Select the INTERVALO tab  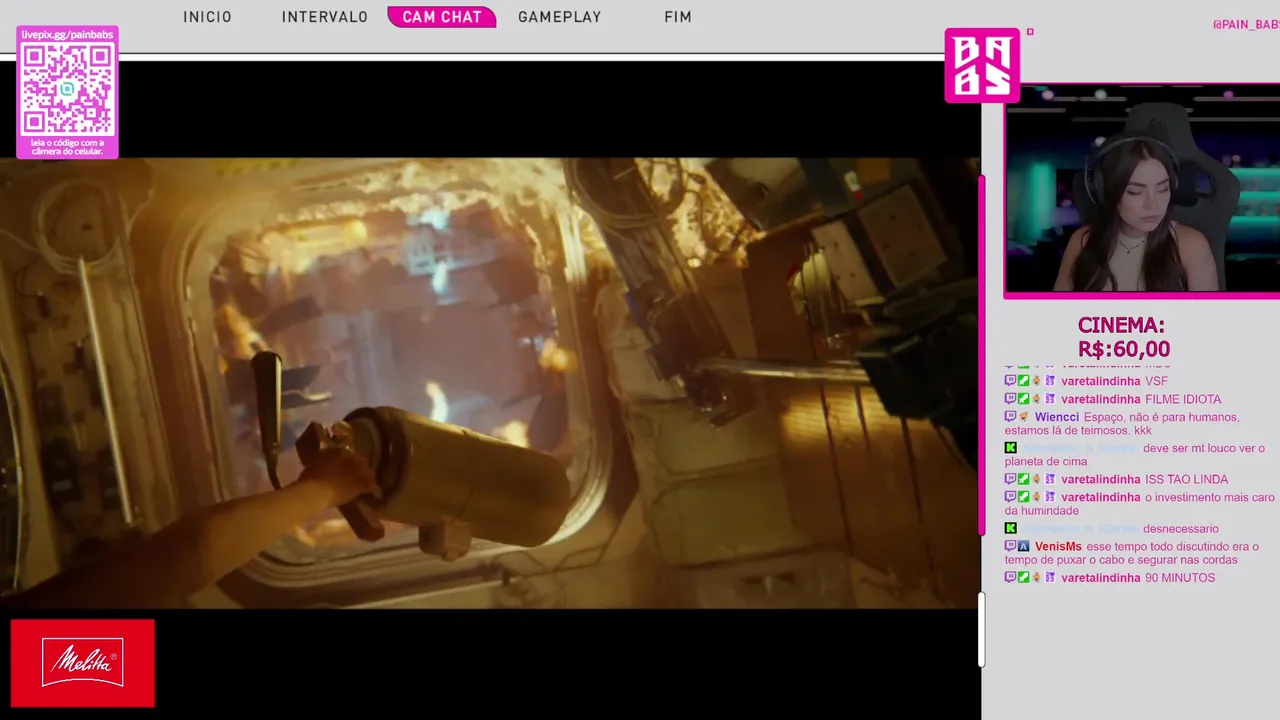click(325, 17)
